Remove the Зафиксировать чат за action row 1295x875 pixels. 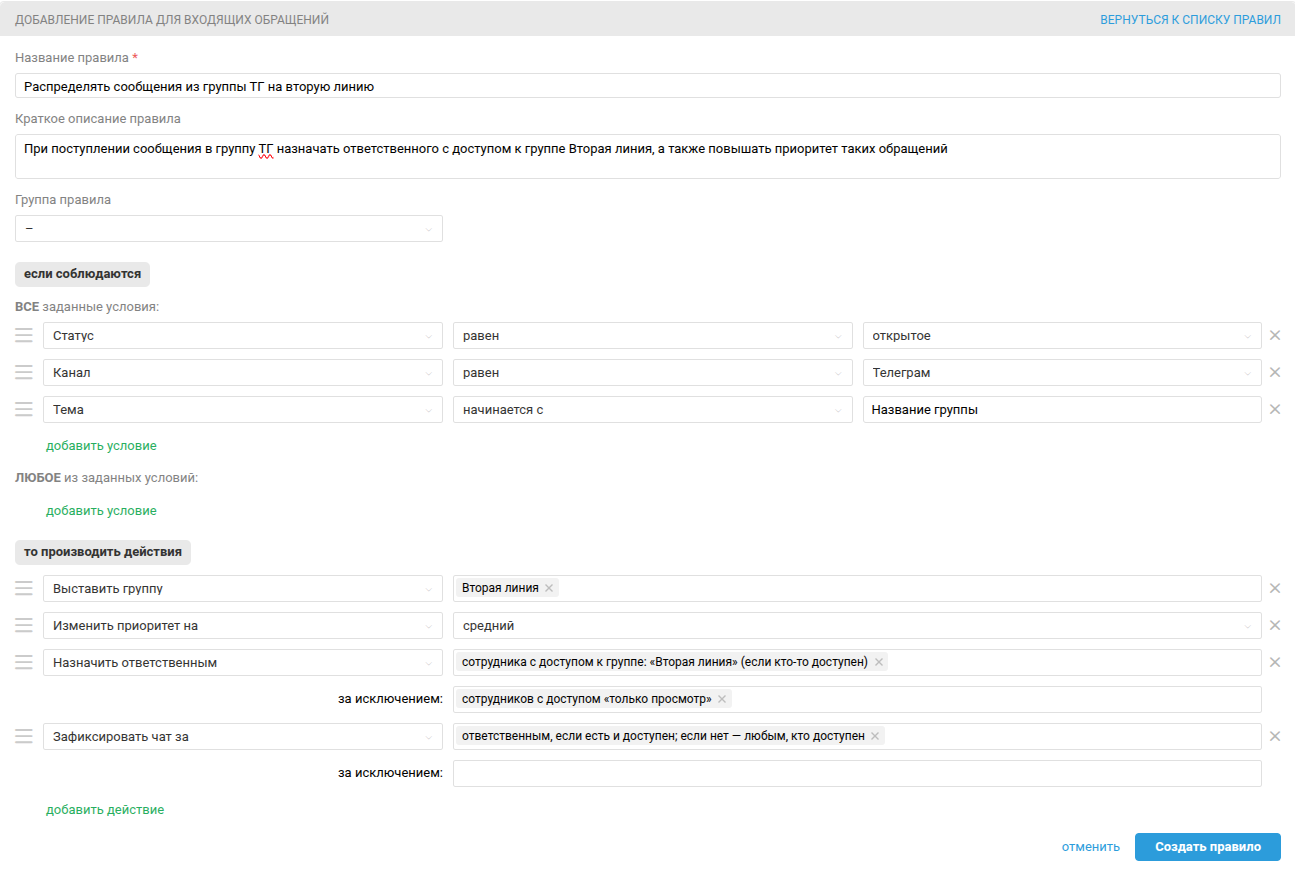coord(1275,737)
